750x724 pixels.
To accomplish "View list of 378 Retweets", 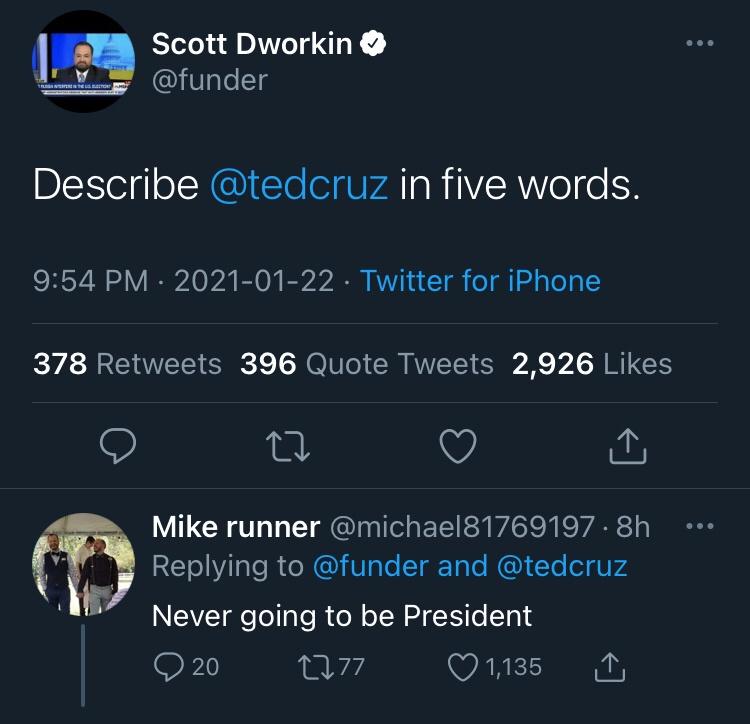I will point(127,364).
